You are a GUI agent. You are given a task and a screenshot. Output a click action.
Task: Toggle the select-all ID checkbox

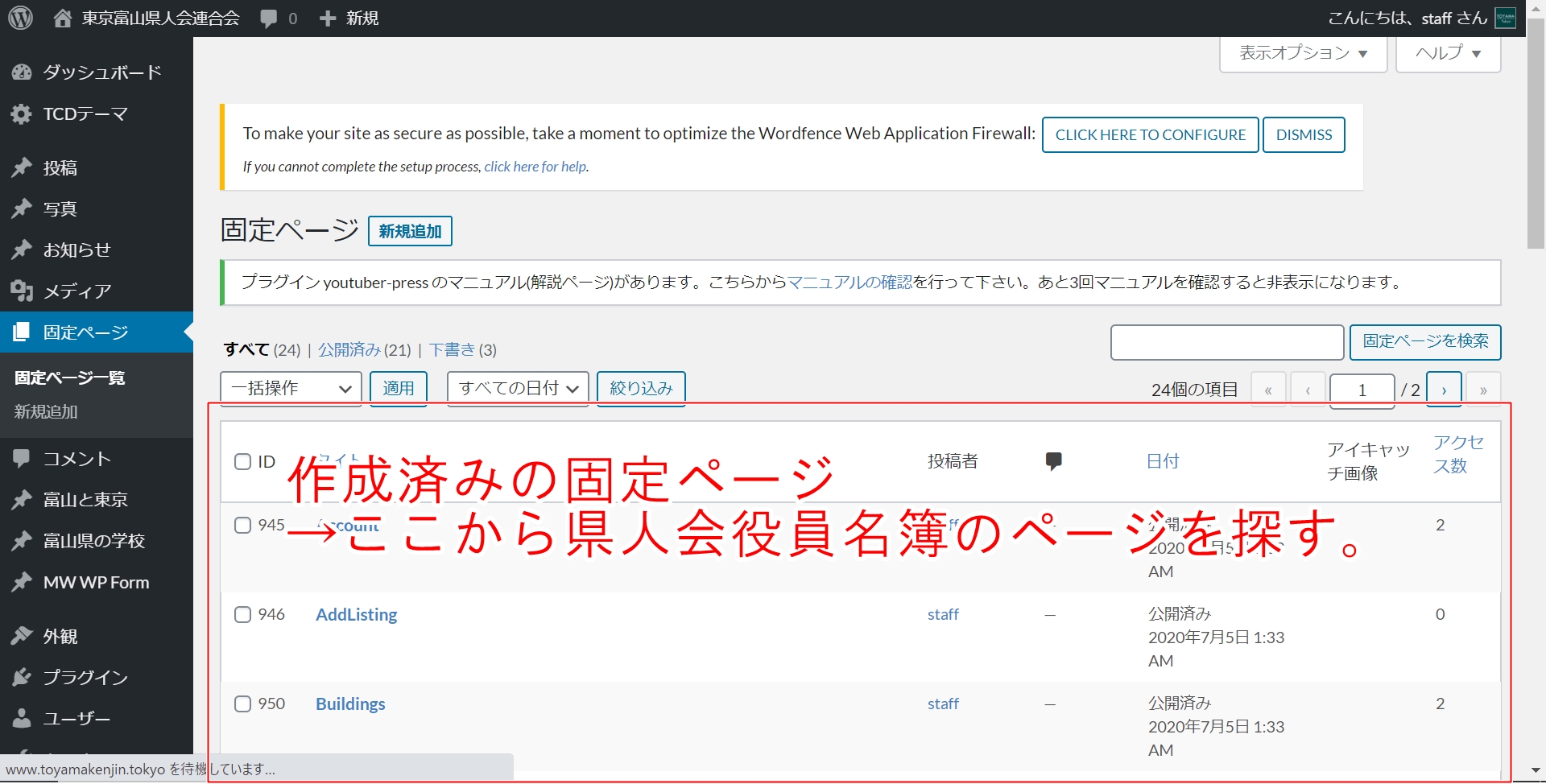tap(242, 462)
